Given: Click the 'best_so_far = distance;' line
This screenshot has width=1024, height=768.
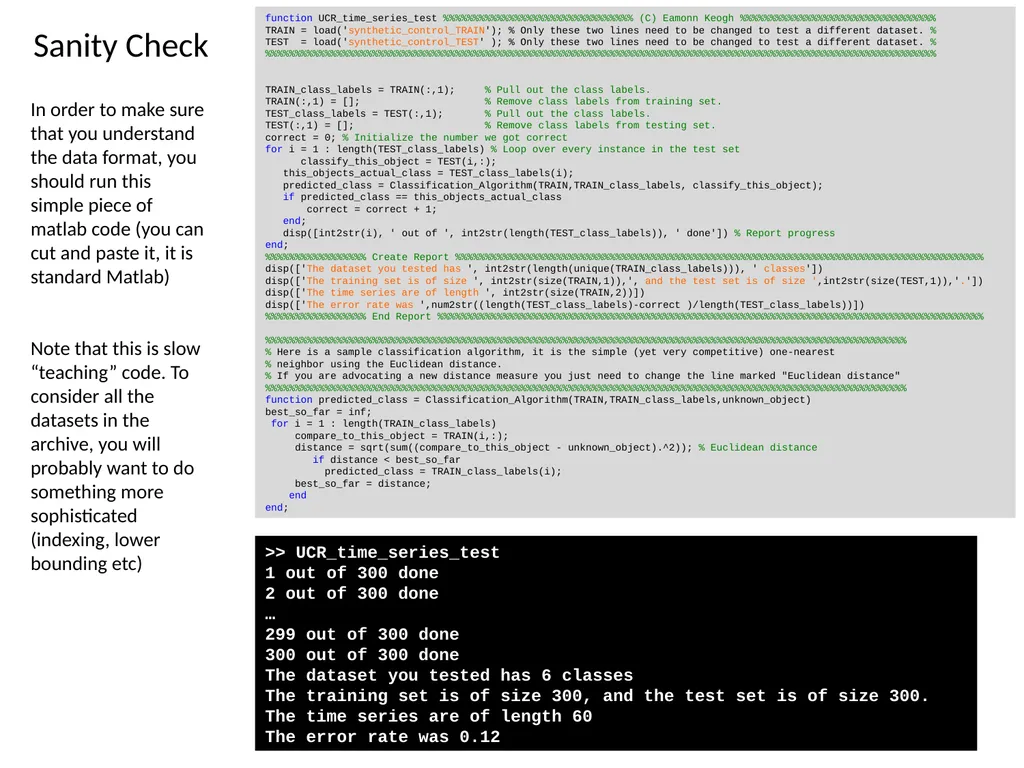Looking at the screenshot, I should click(x=362, y=484).
